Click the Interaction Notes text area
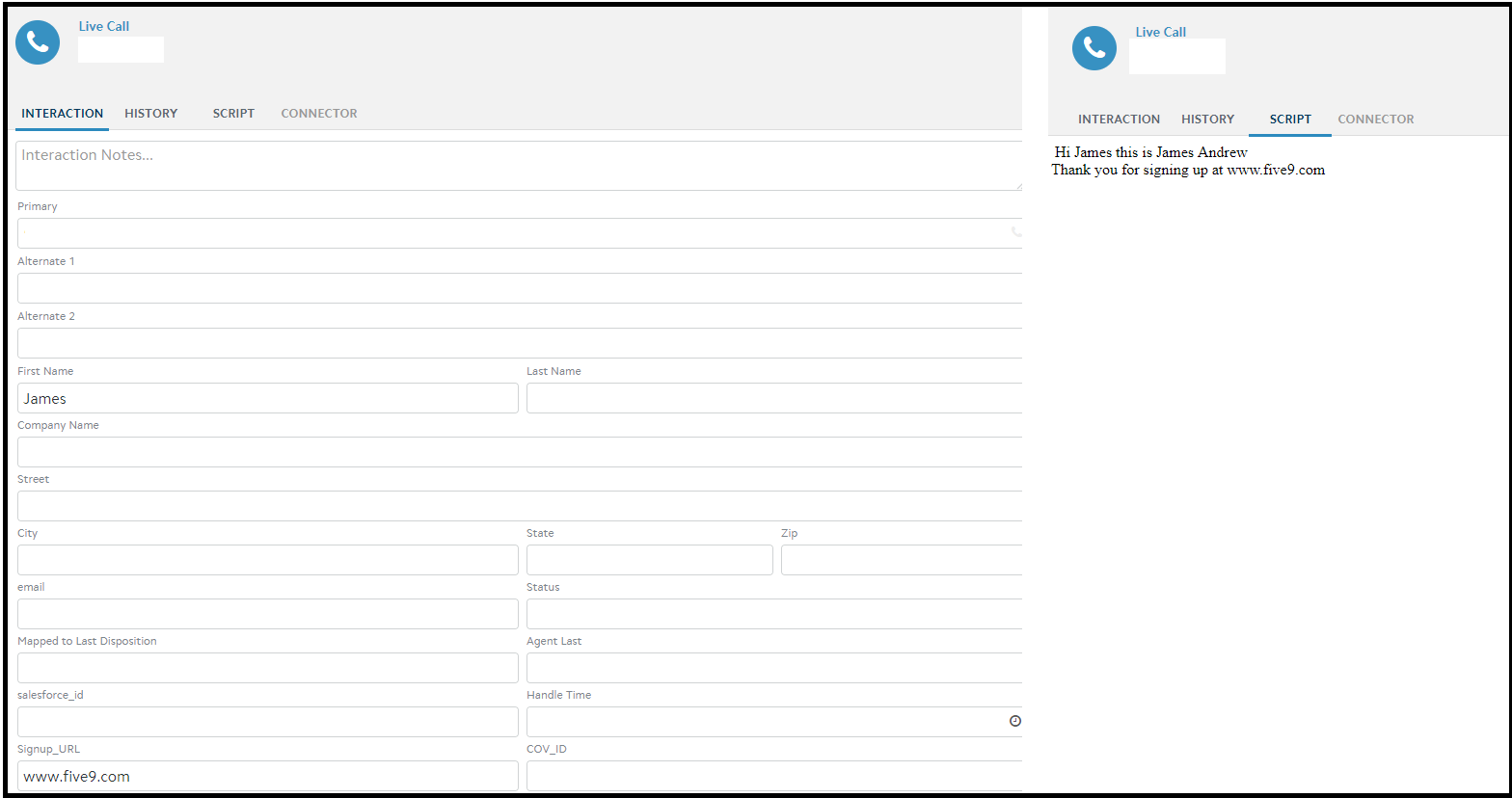Viewport: 1512px width, 798px height. pos(519,166)
